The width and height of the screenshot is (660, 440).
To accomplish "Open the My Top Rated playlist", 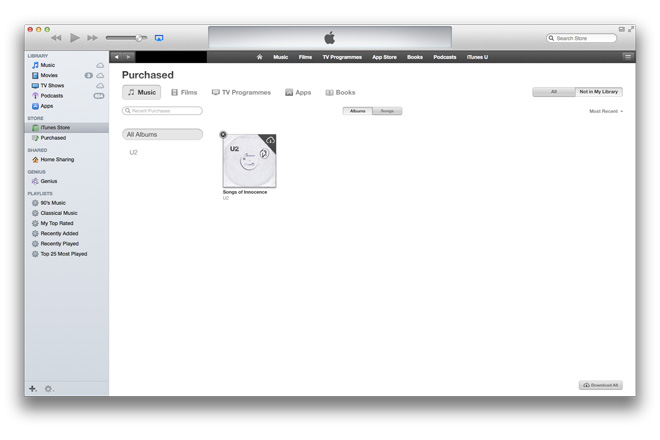I will click(57, 223).
